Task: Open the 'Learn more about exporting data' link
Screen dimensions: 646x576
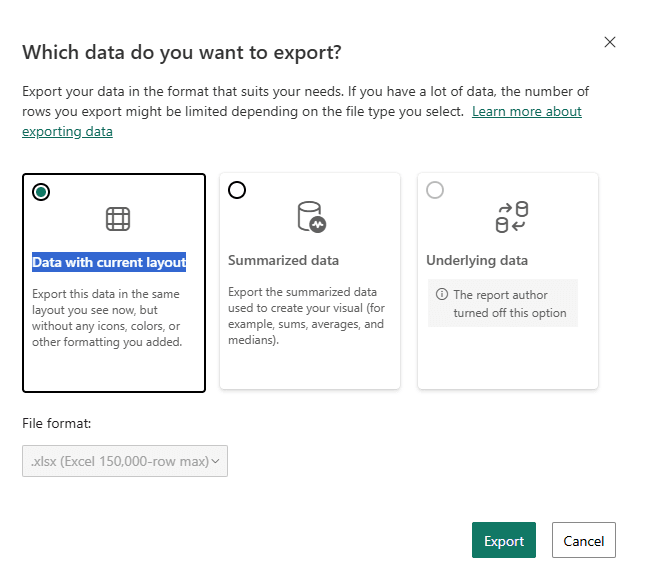Action: (527, 112)
